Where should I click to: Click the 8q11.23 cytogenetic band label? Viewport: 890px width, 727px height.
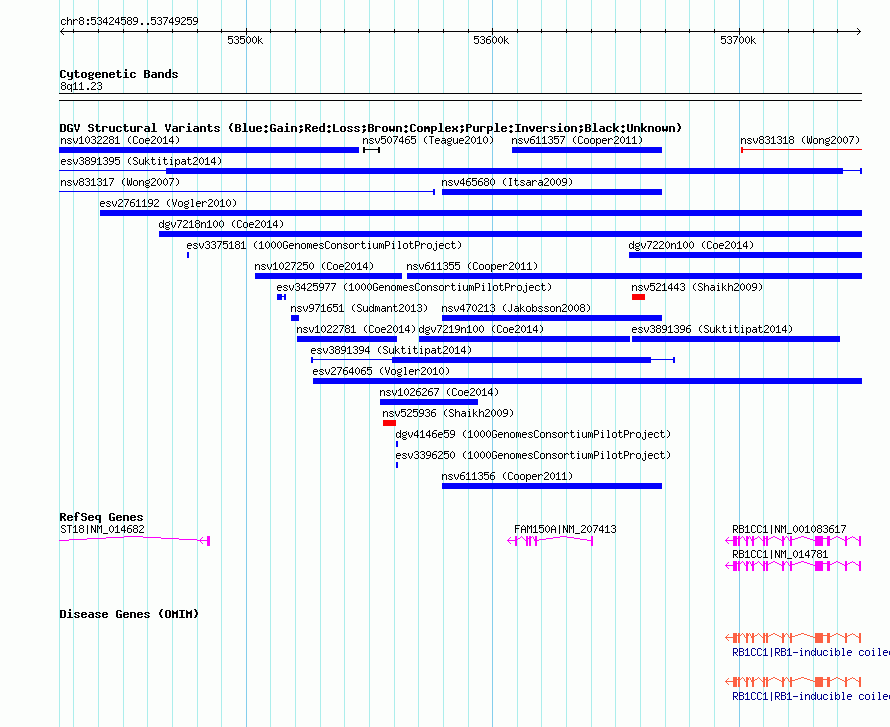point(81,87)
